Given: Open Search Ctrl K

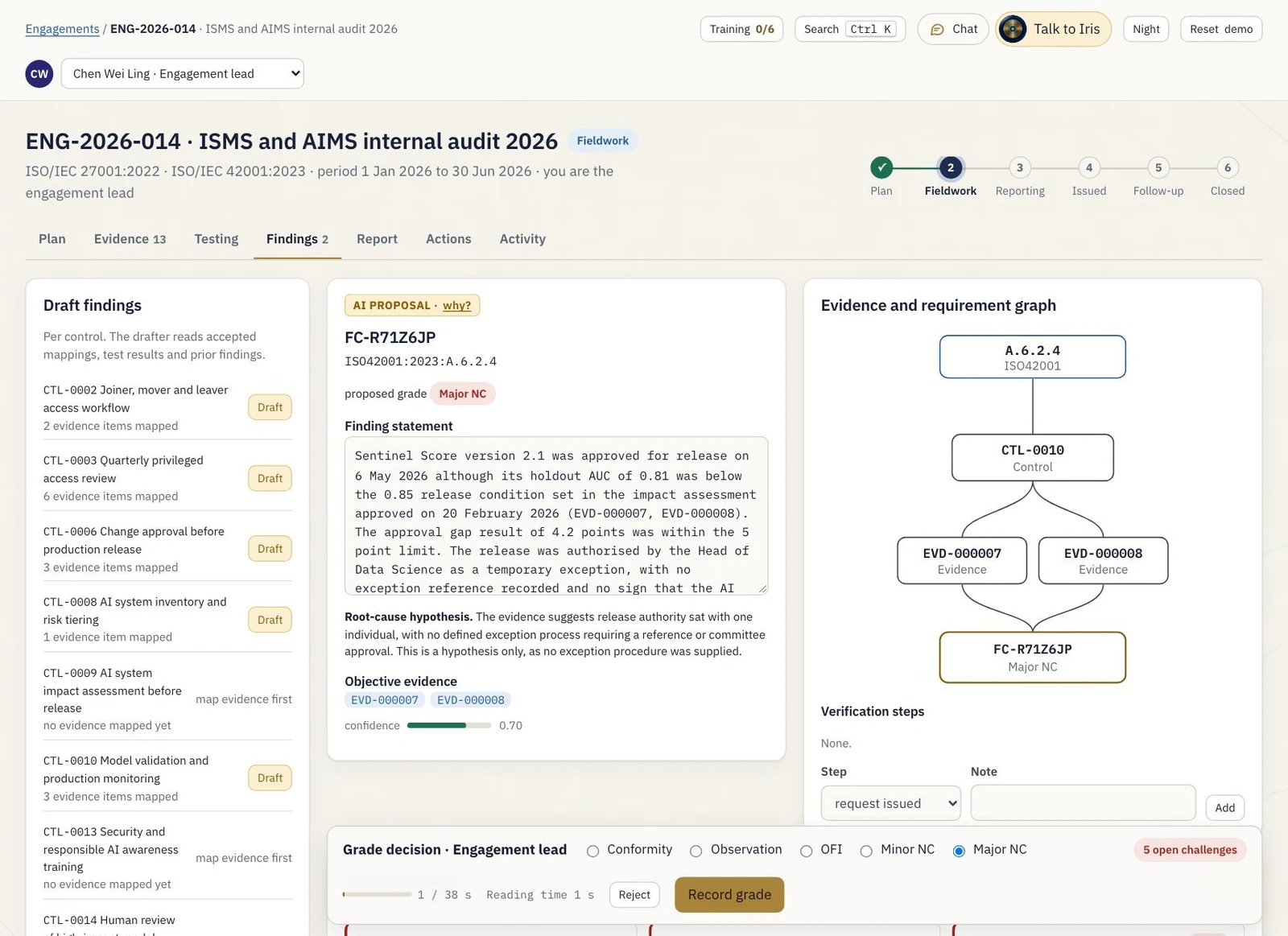Looking at the screenshot, I should click(850, 29).
